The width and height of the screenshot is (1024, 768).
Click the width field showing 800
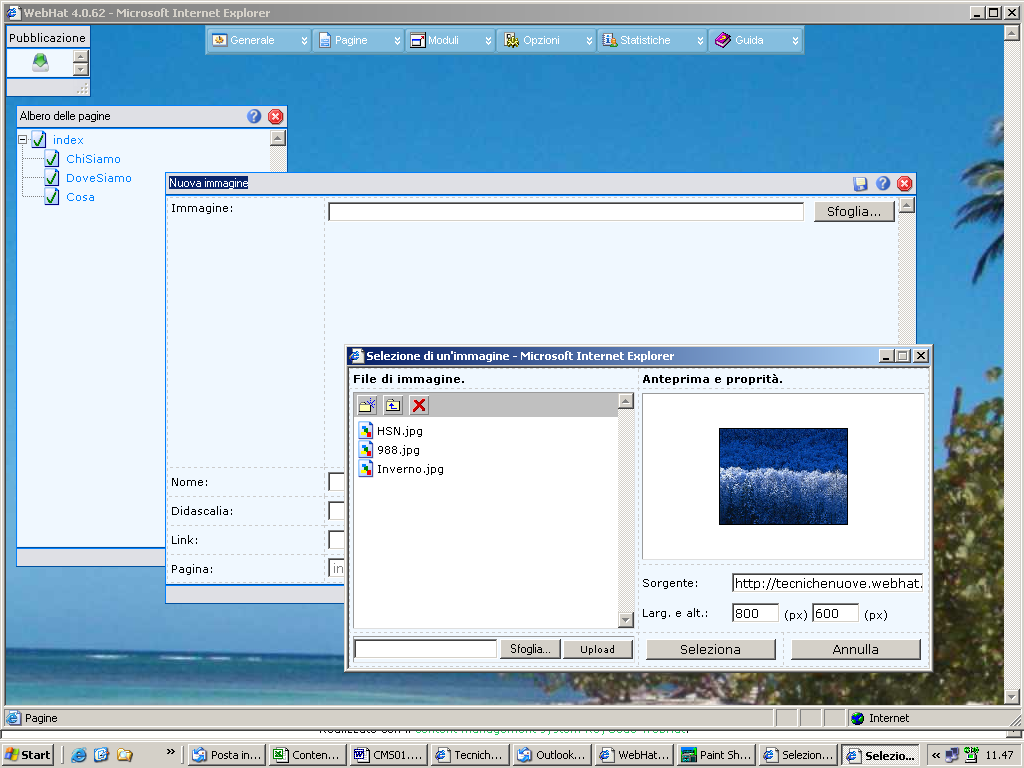(x=755, y=613)
